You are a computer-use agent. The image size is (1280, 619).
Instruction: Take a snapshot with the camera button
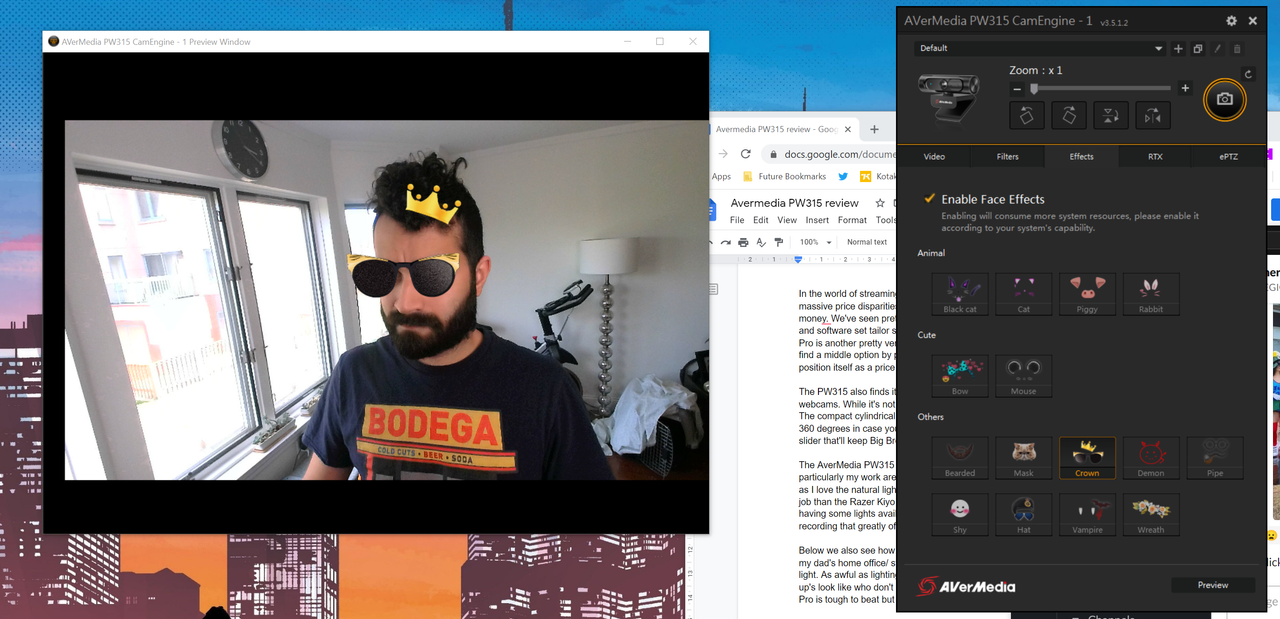[x=1224, y=99]
